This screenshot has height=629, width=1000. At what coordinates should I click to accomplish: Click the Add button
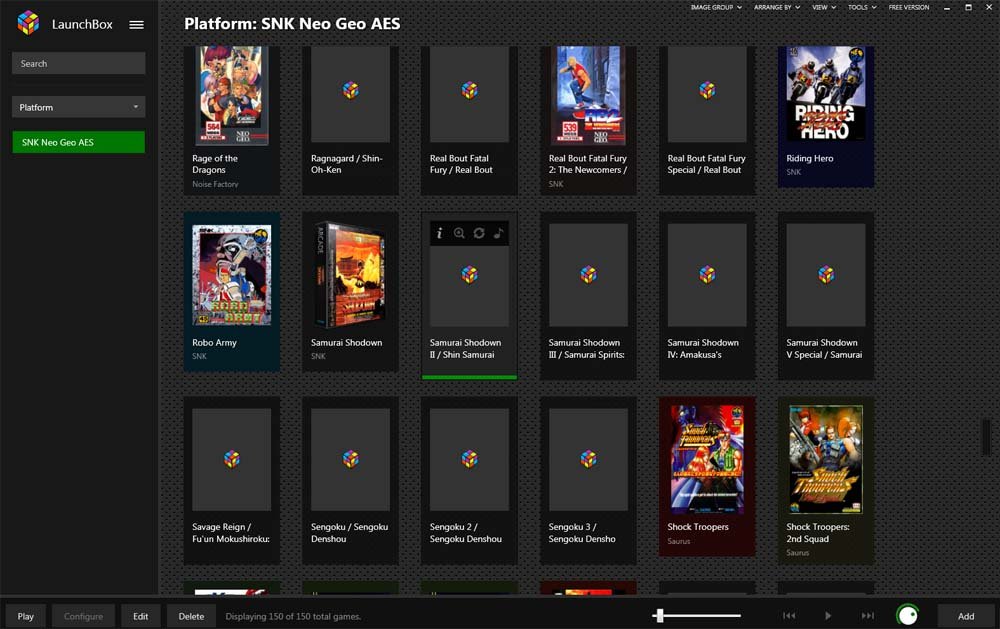point(966,616)
